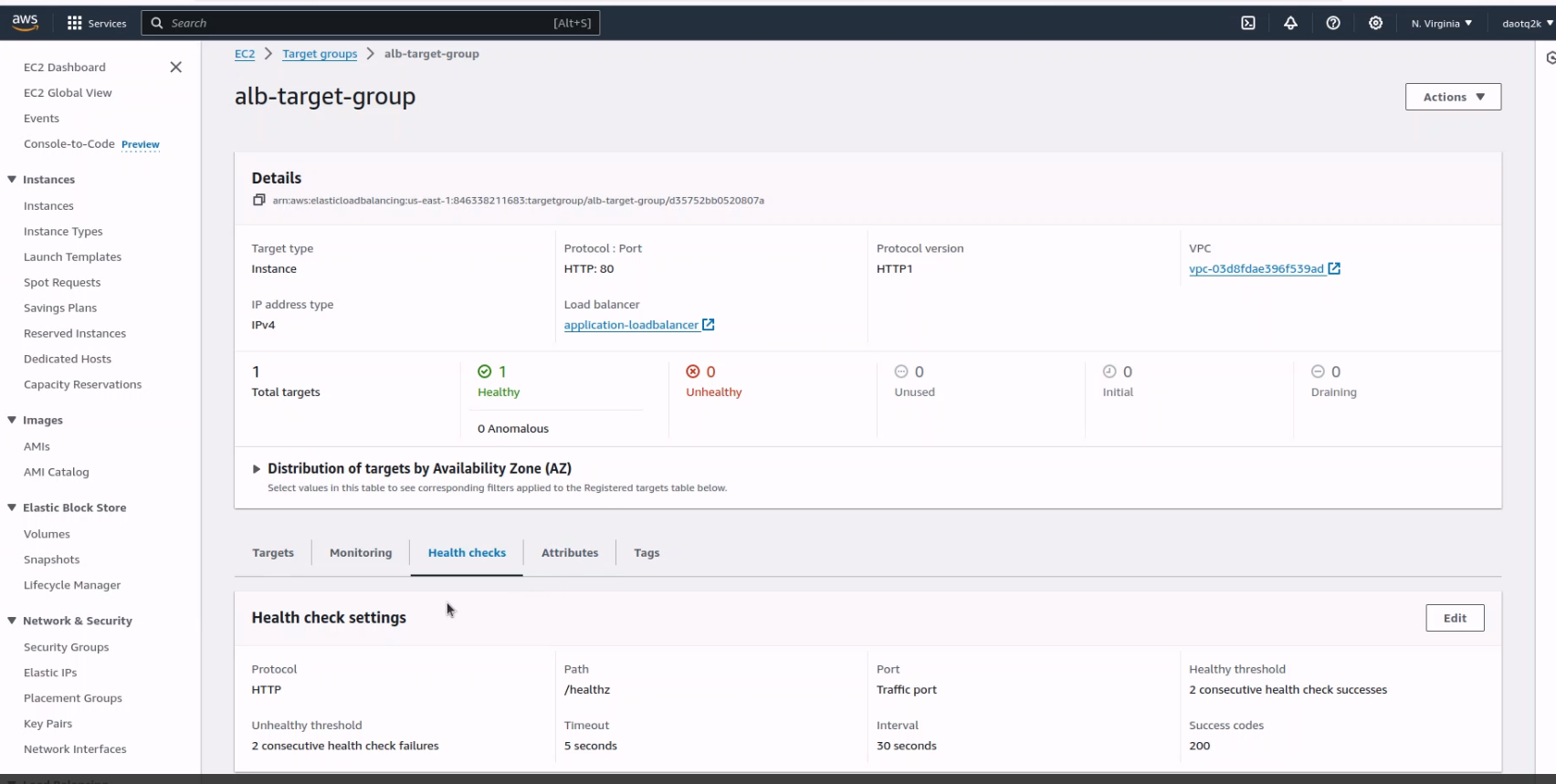The width and height of the screenshot is (1556, 784).
Task: Open the application-loadbalancer link
Action: pos(631,325)
